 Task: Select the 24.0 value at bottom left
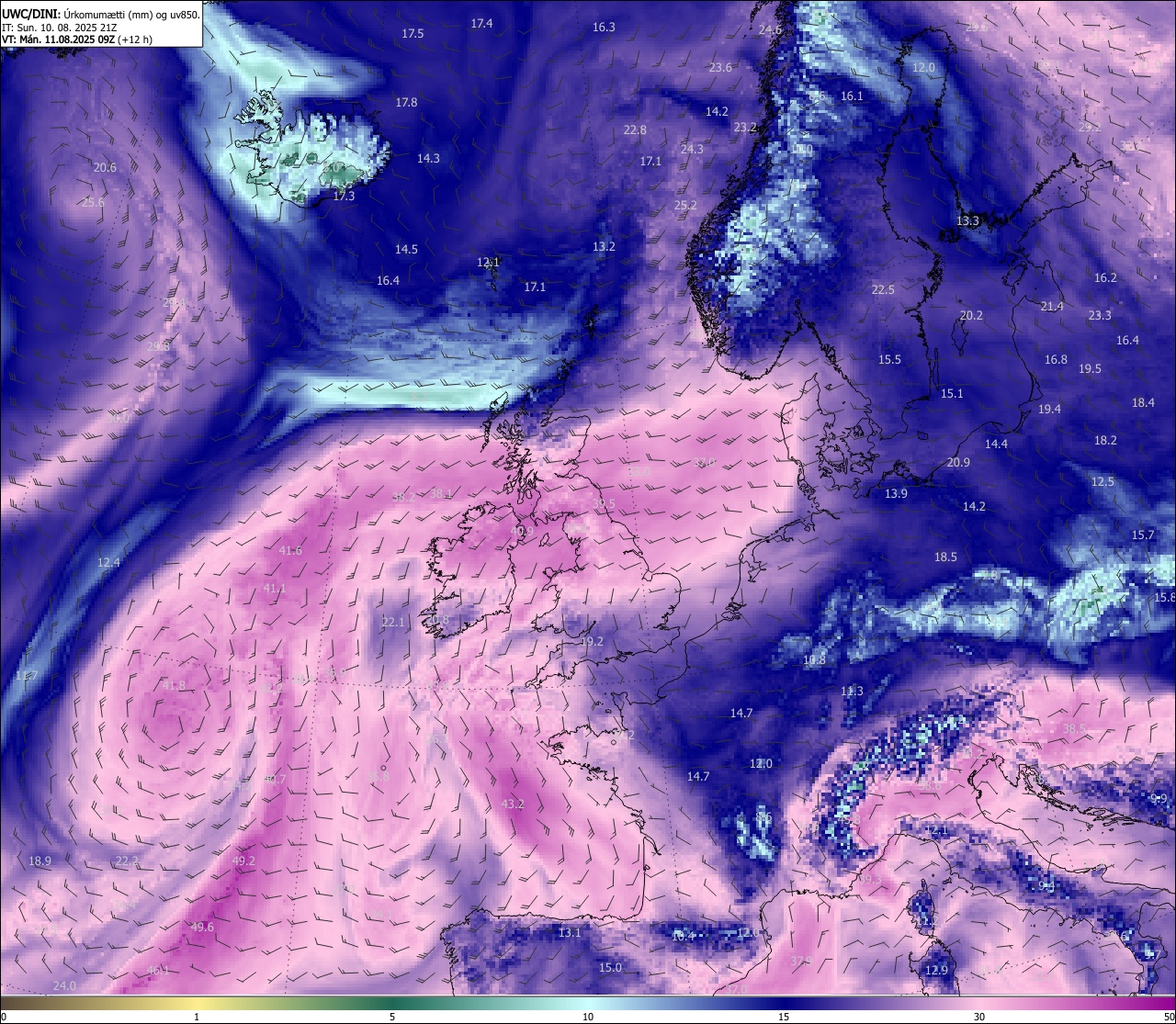(64, 986)
